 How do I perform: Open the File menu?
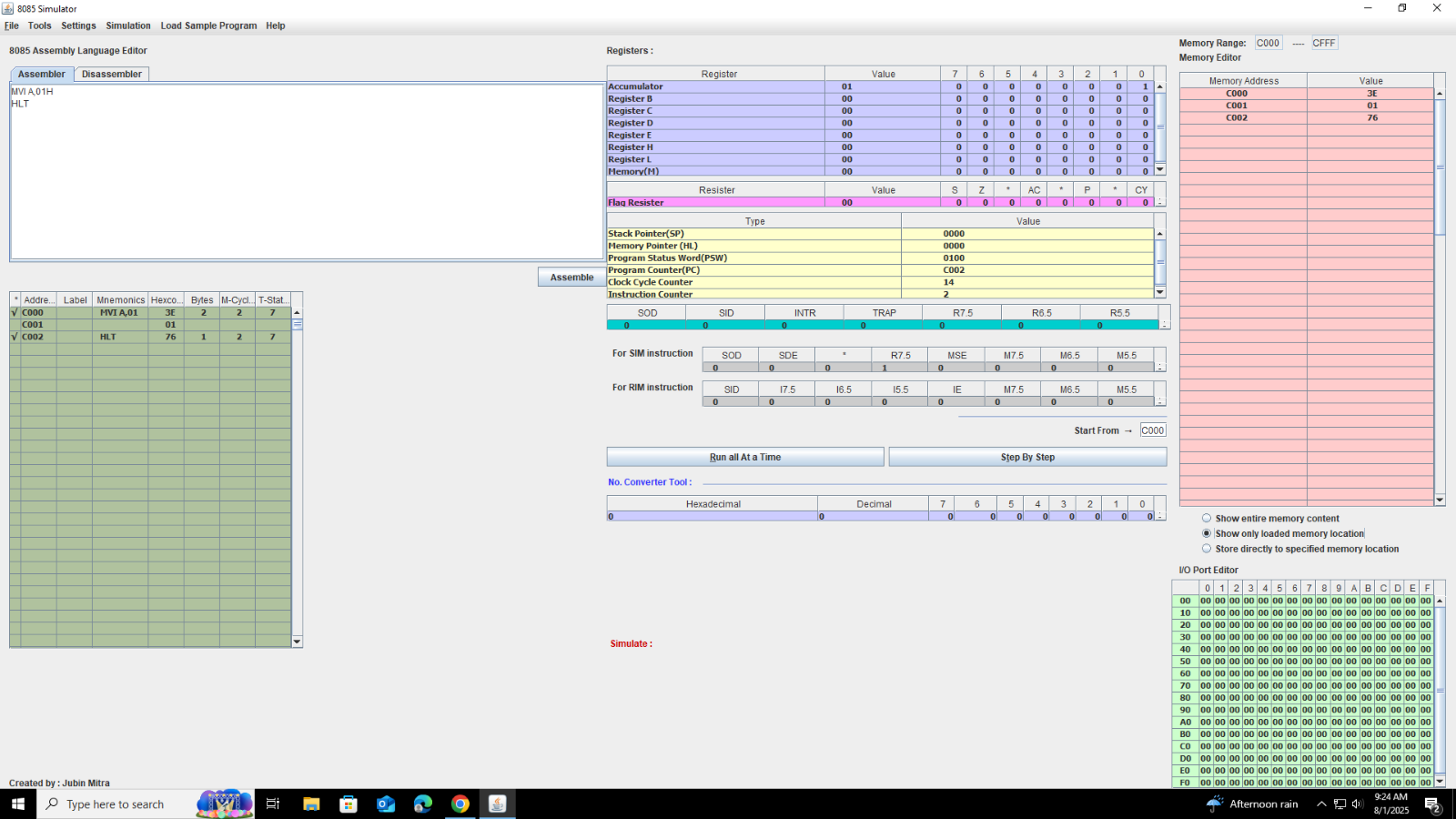tap(12, 25)
